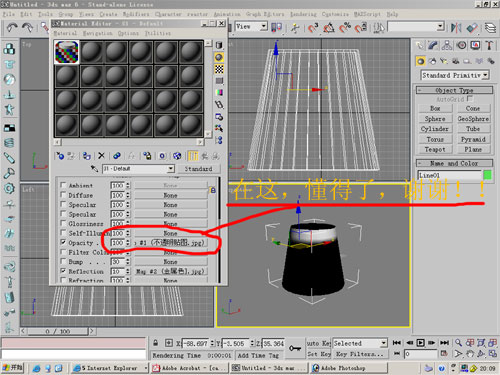Enable the Diffuse map checkbox
500x375 pixels.
pos(63,194)
